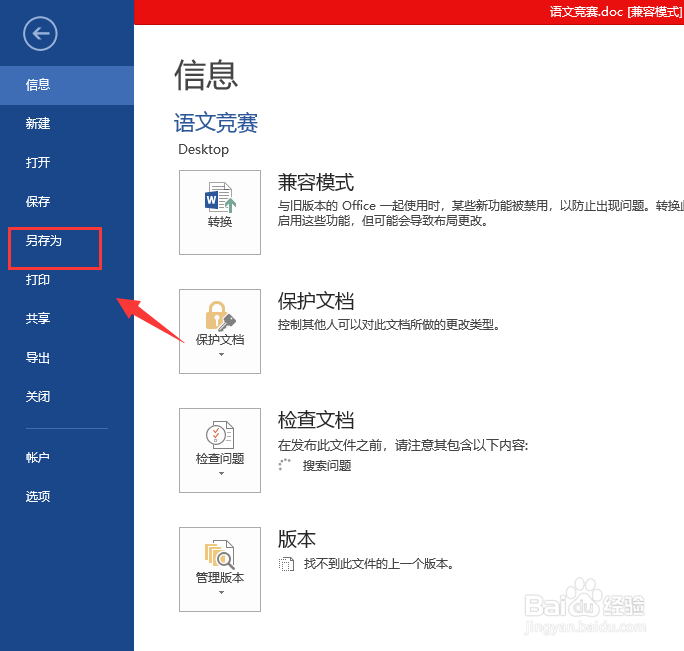Click the 兼容模式 heading
The image size is (684, 651).
point(316,182)
